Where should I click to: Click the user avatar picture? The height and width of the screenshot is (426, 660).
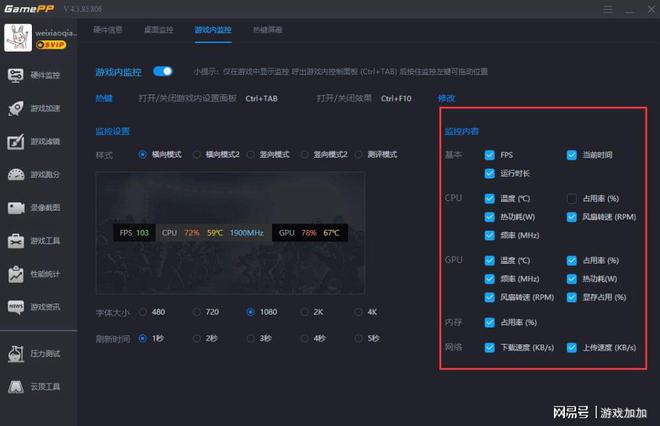(x=17, y=36)
